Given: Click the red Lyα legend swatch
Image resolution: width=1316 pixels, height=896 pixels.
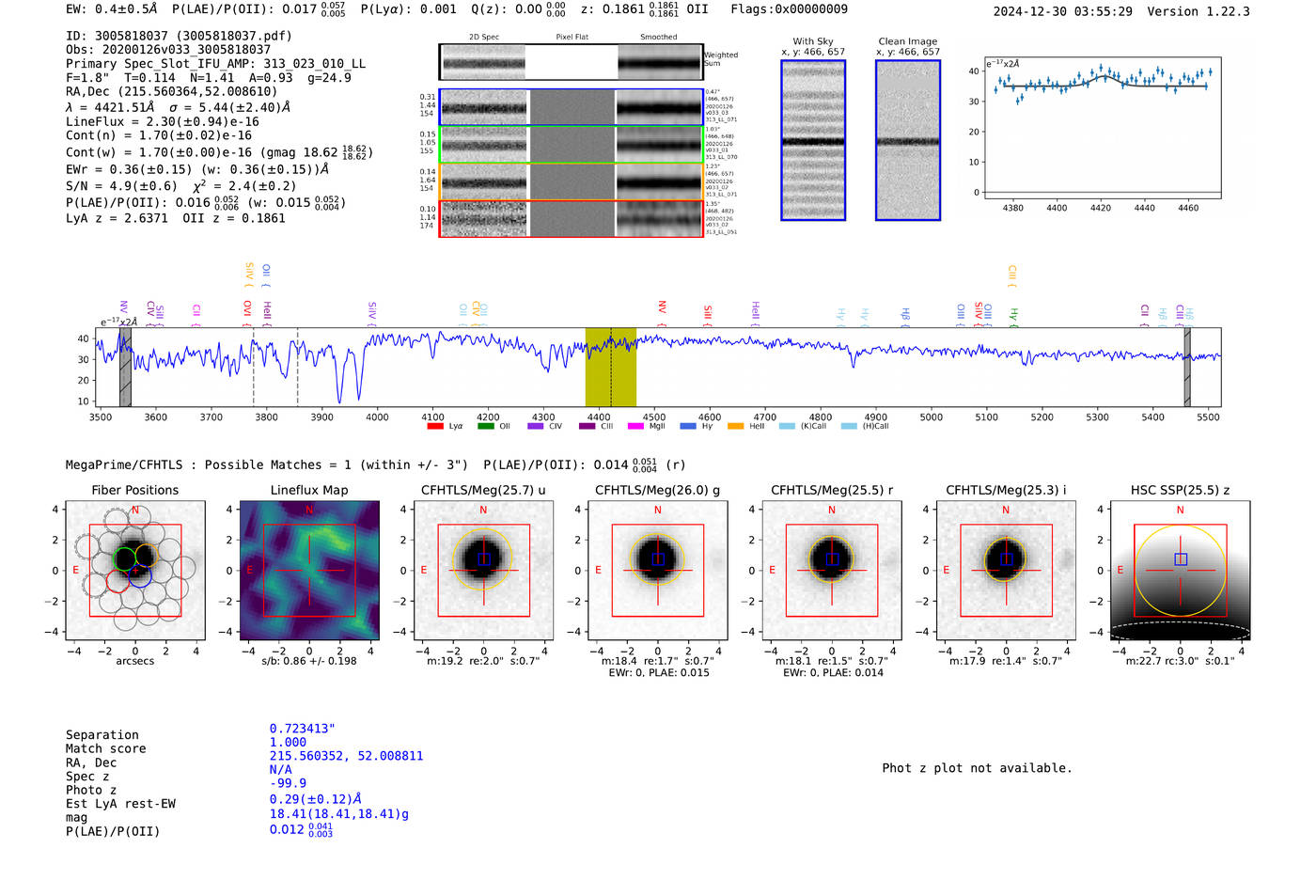Looking at the screenshot, I should (x=434, y=426).
